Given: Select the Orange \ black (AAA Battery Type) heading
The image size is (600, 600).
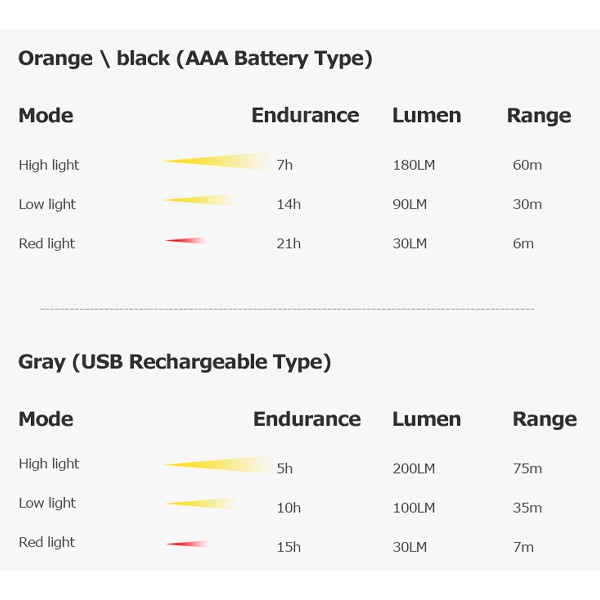Looking at the screenshot, I should (195, 59).
